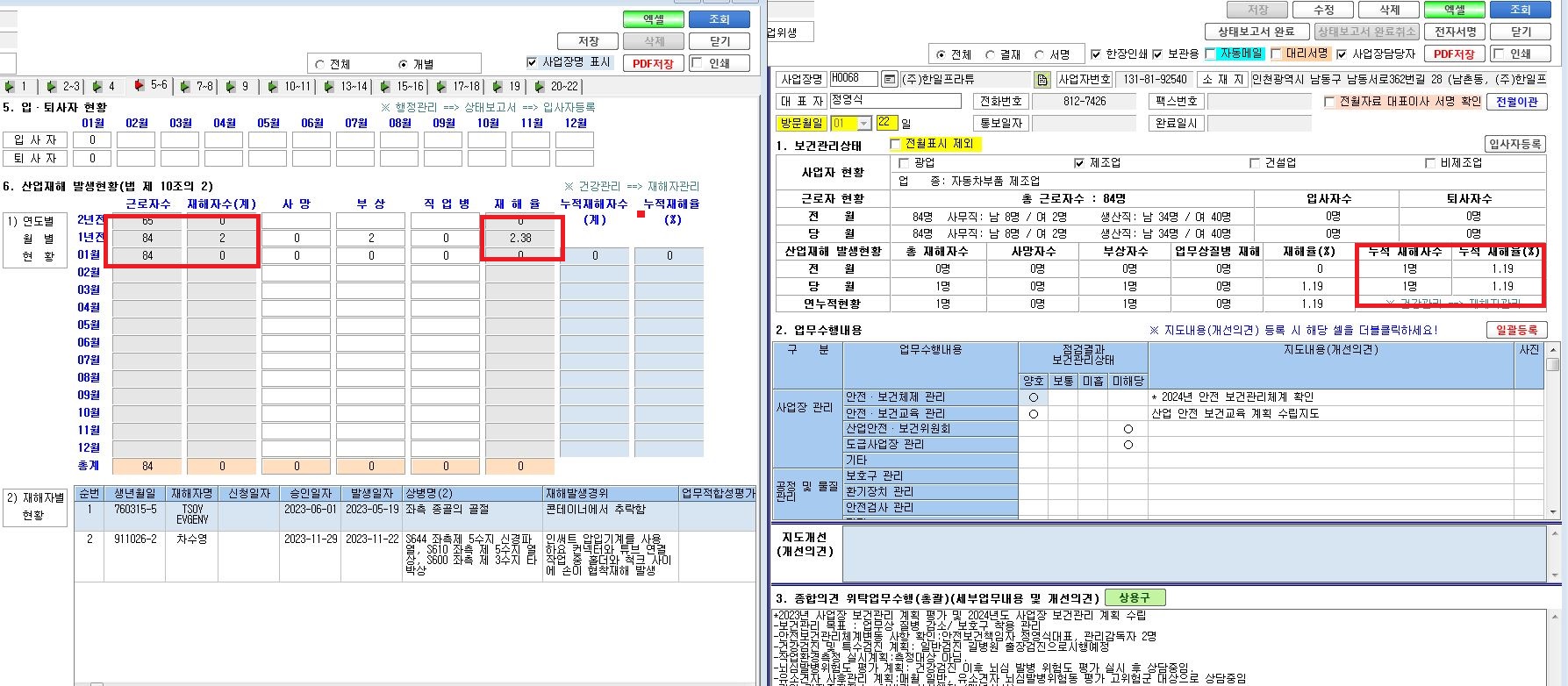Image resolution: width=1568 pixels, height=686 pixels.
Task: Enable the 자동메일 checkbox
Action: (x=1211, y=54)
